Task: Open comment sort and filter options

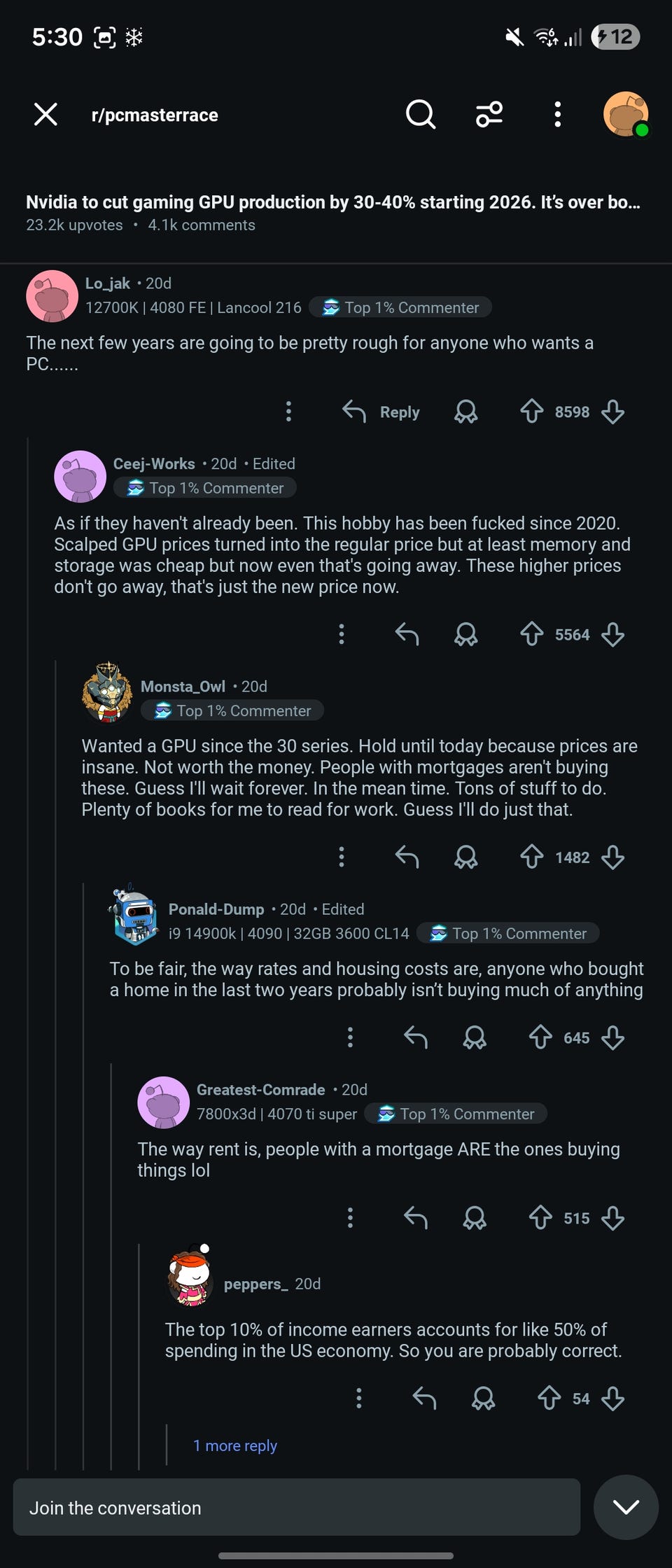Action: click(489, 114)
